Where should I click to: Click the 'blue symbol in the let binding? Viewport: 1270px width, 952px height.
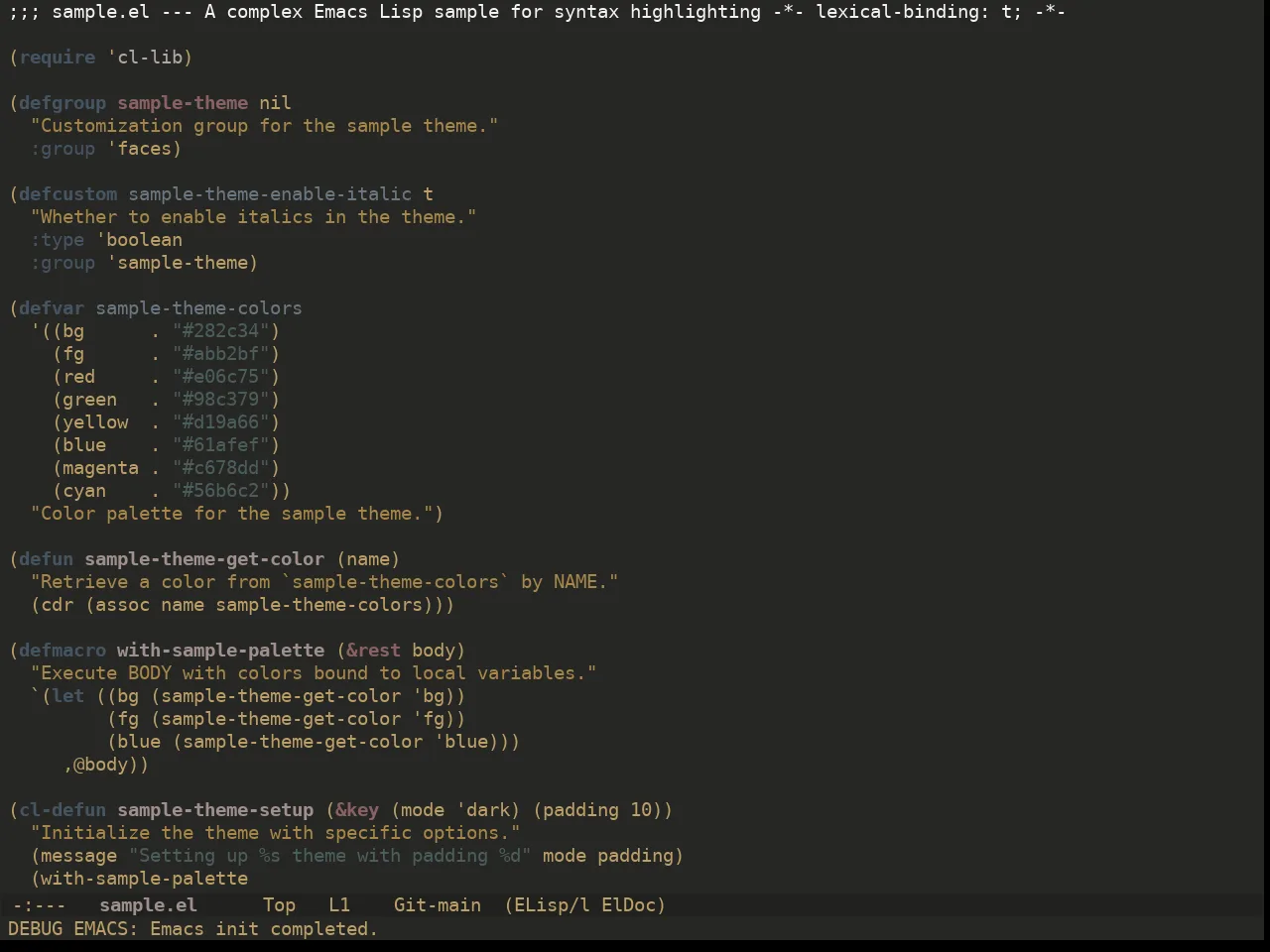pos(460,742)
